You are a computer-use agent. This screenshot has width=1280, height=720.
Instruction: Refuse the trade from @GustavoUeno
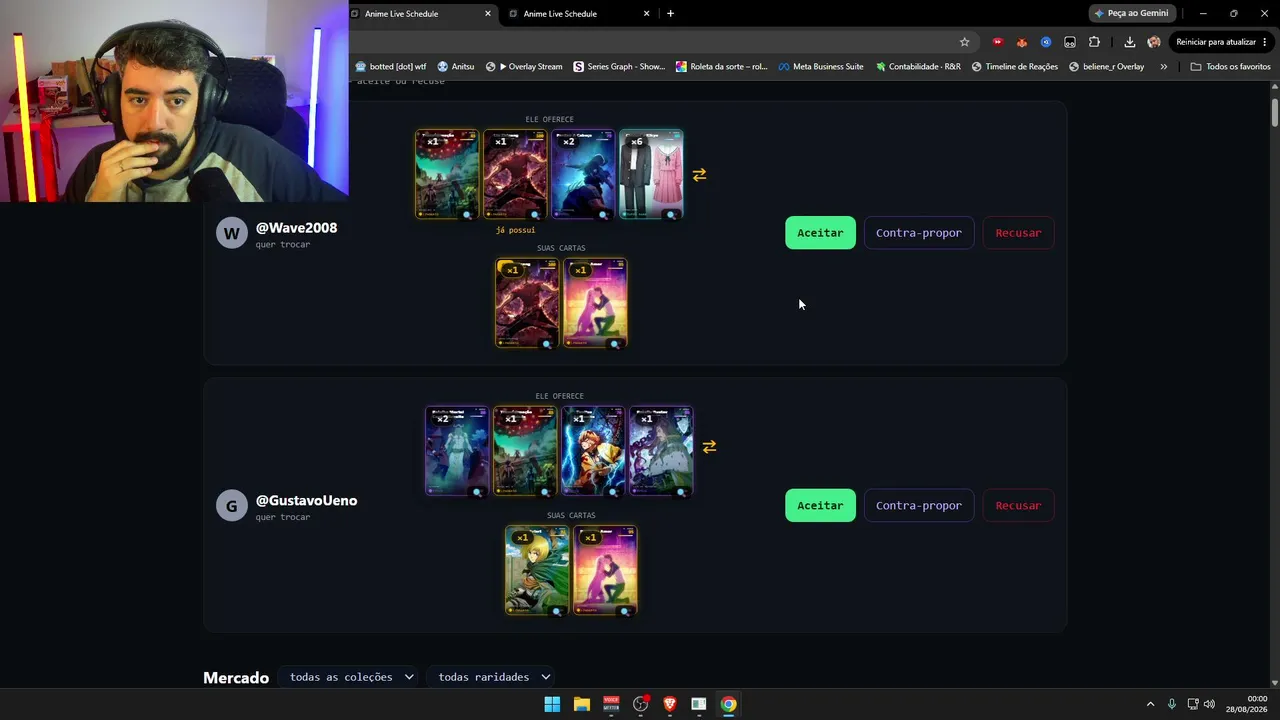(1018, 505)
